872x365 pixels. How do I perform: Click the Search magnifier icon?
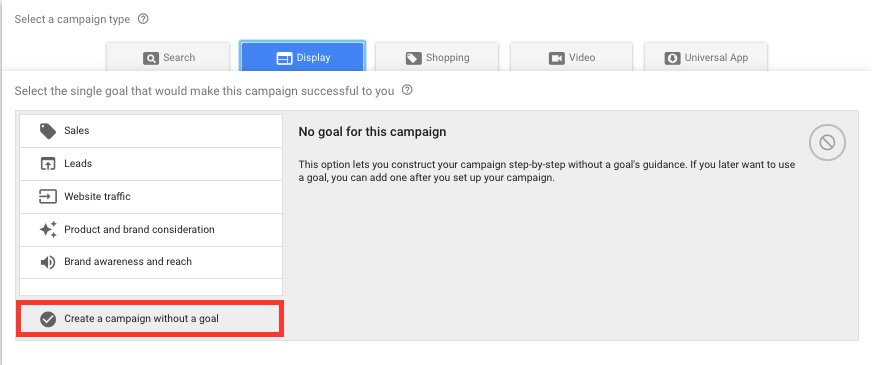pyautogui.click(x=151, y=58)
